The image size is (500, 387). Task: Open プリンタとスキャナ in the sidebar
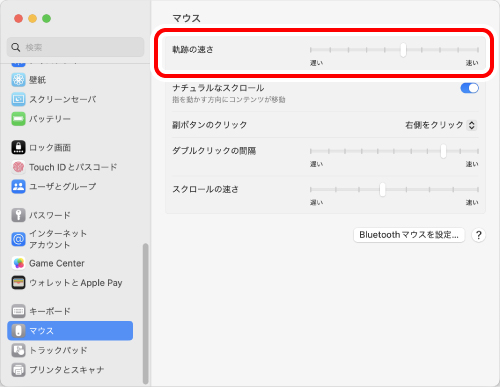[70, 370]
